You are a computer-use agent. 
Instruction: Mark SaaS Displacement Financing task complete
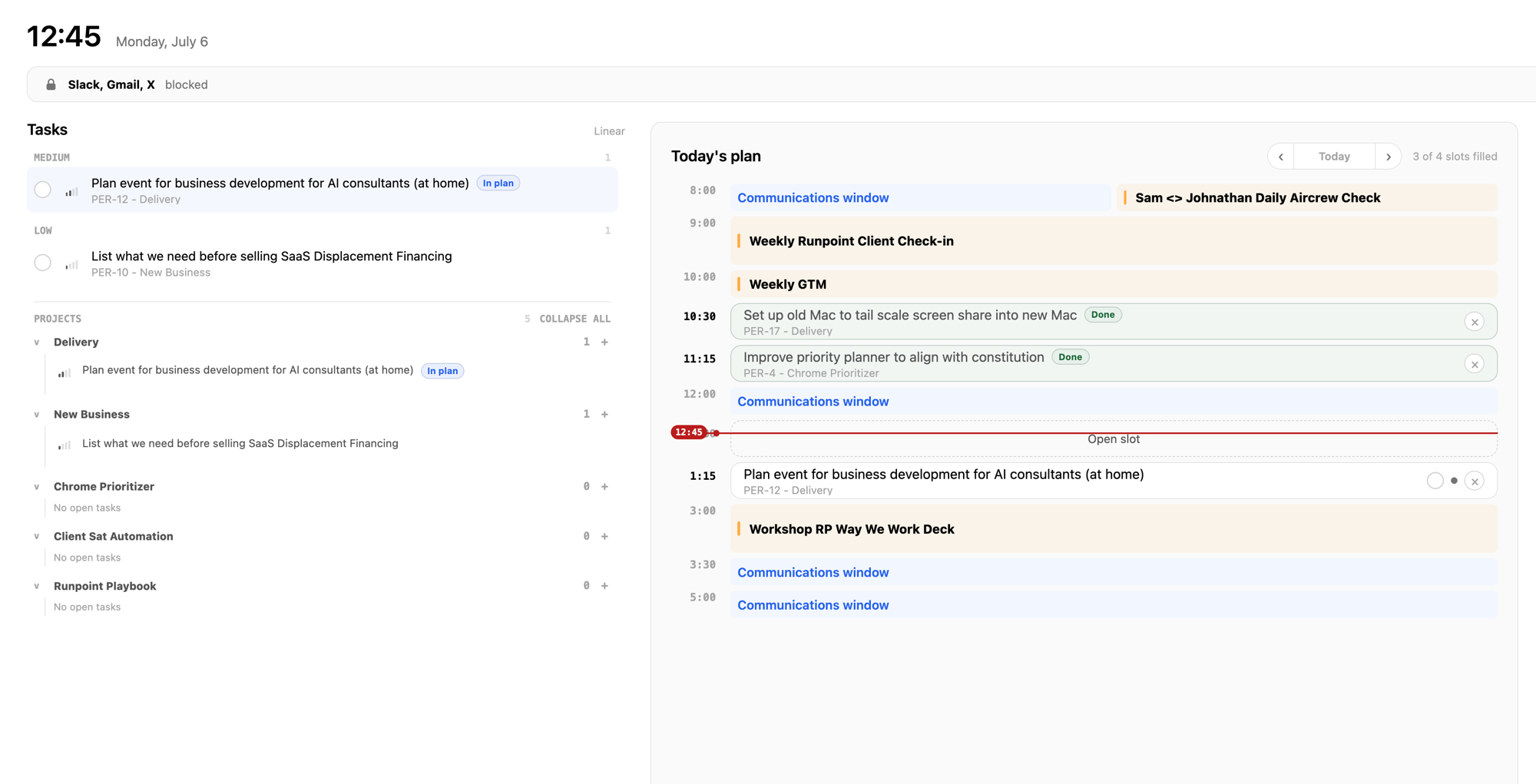point(43,263)
